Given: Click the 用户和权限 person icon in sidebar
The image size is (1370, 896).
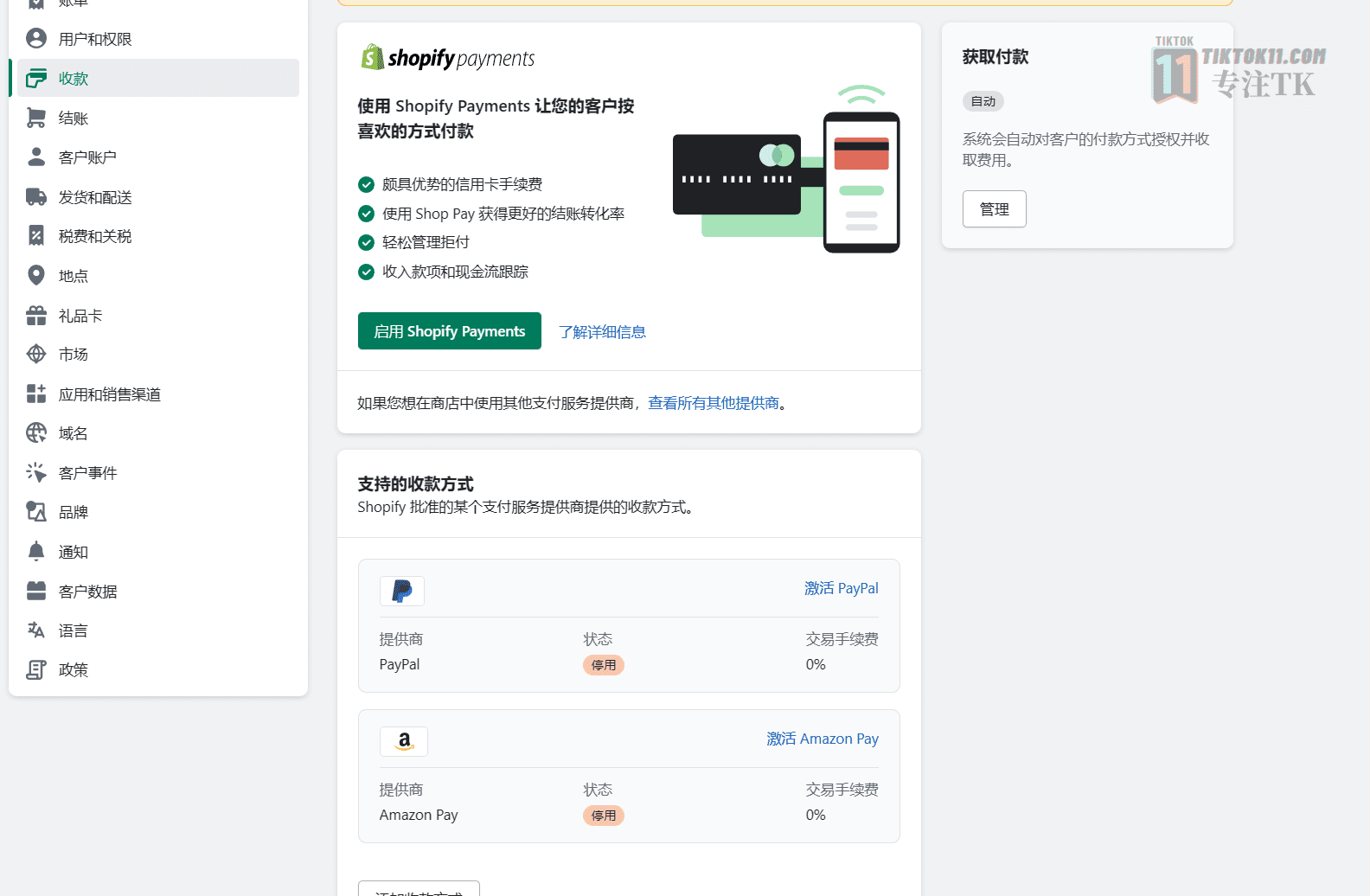Looking at the screenshot, I should click(x=36, y=38).
